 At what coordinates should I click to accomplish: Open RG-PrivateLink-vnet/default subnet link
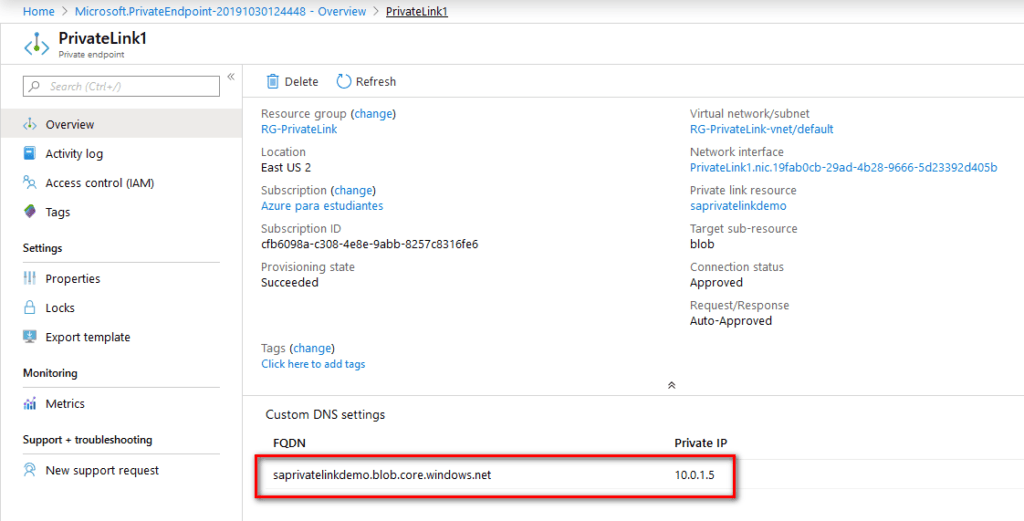tap(761, 129)
